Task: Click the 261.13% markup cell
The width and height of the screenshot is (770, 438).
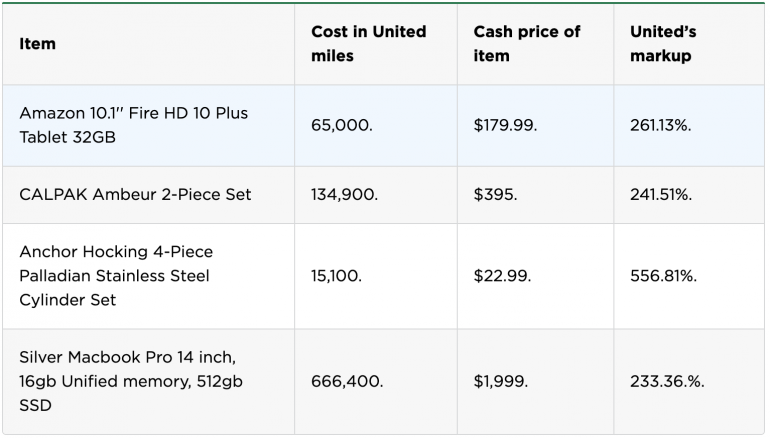Action: (x=662, y=126)
